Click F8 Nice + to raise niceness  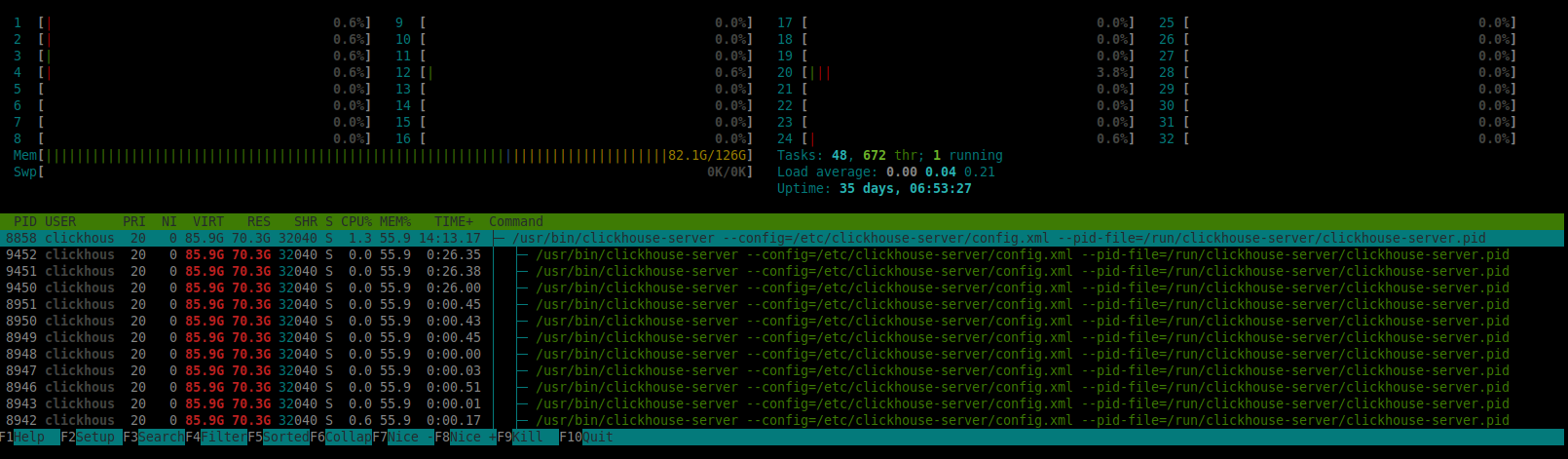[x=466, y=437]
